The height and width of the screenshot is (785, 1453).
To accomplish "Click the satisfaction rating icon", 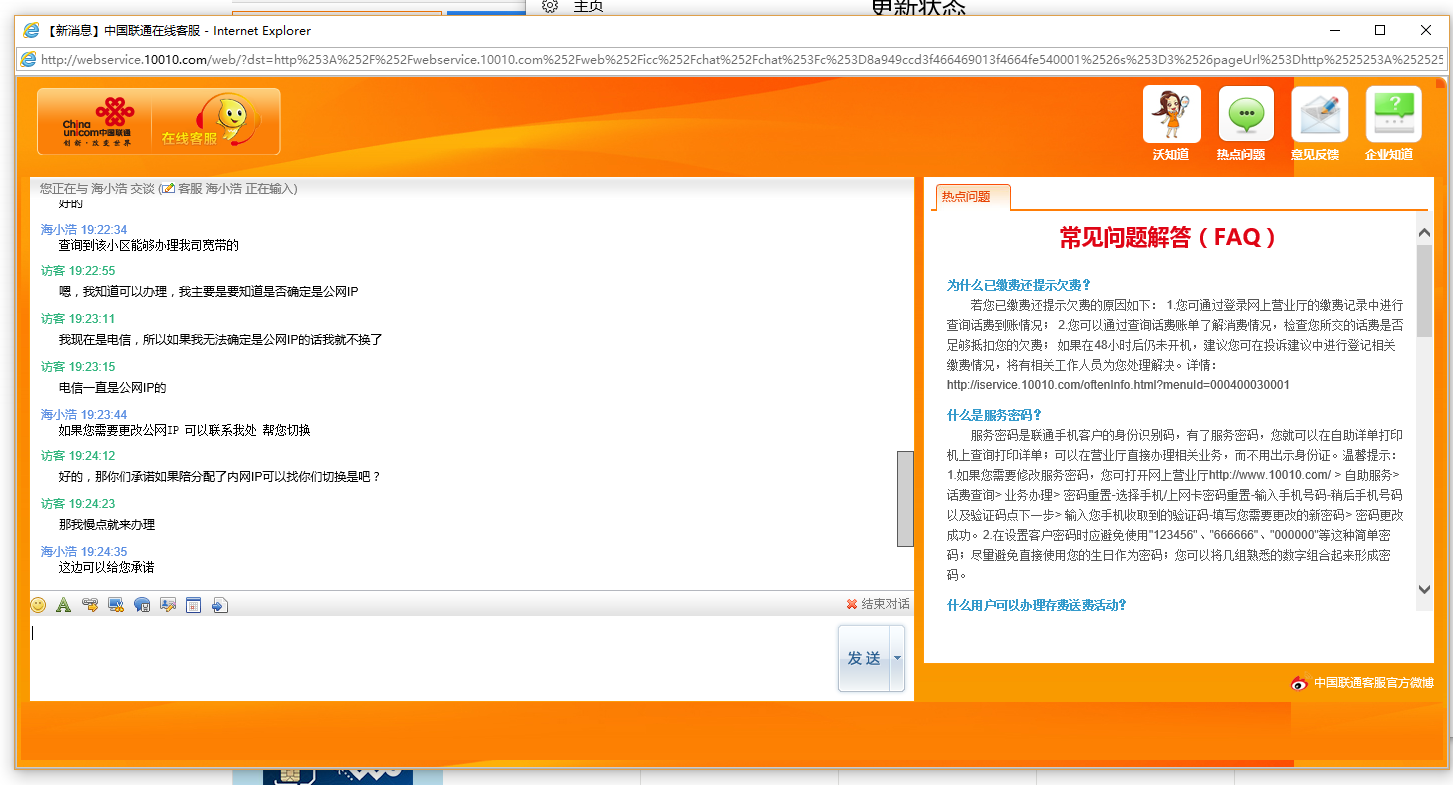I will coord(168,605).
